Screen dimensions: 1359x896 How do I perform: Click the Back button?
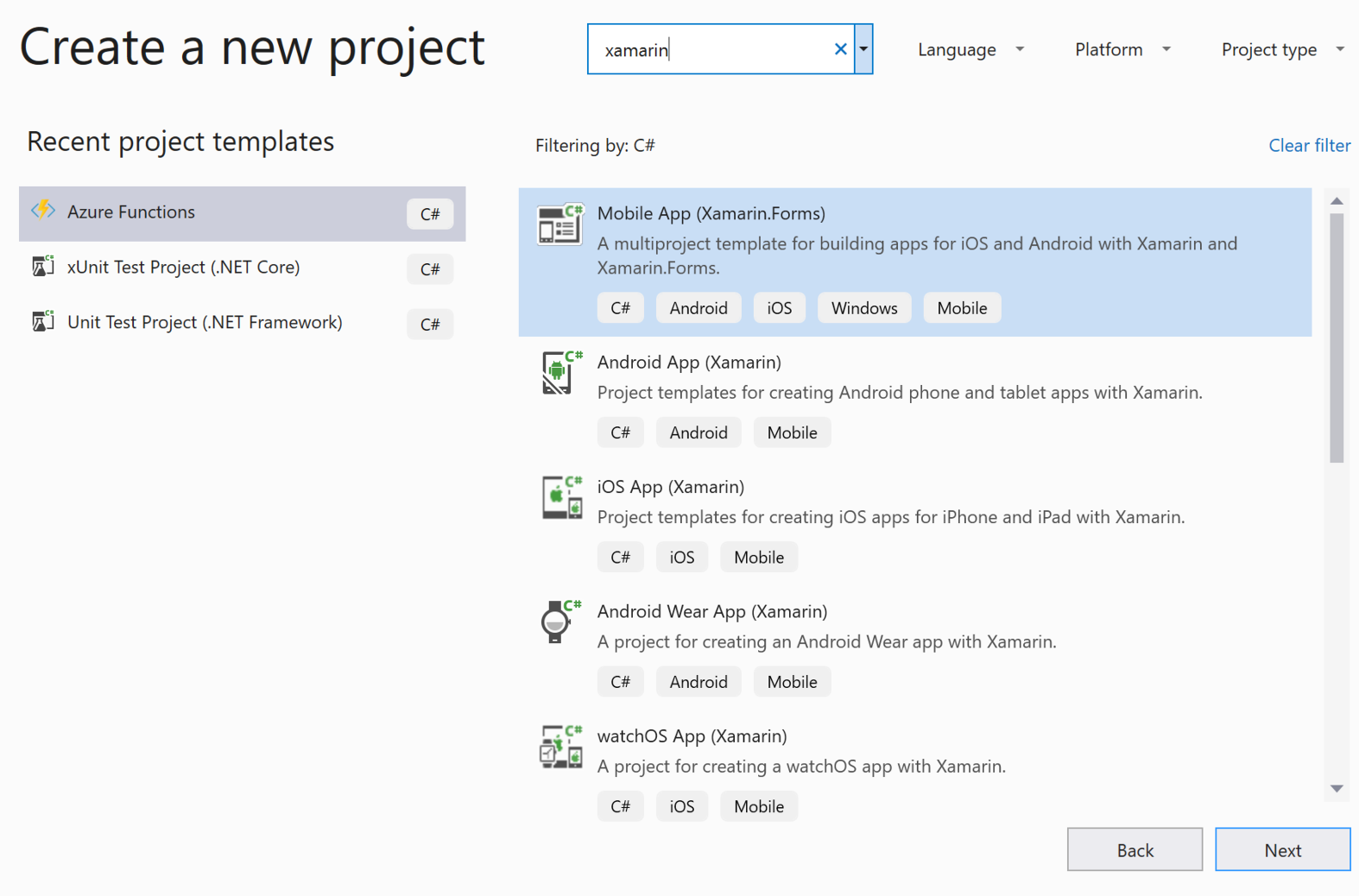[1135, 849]
